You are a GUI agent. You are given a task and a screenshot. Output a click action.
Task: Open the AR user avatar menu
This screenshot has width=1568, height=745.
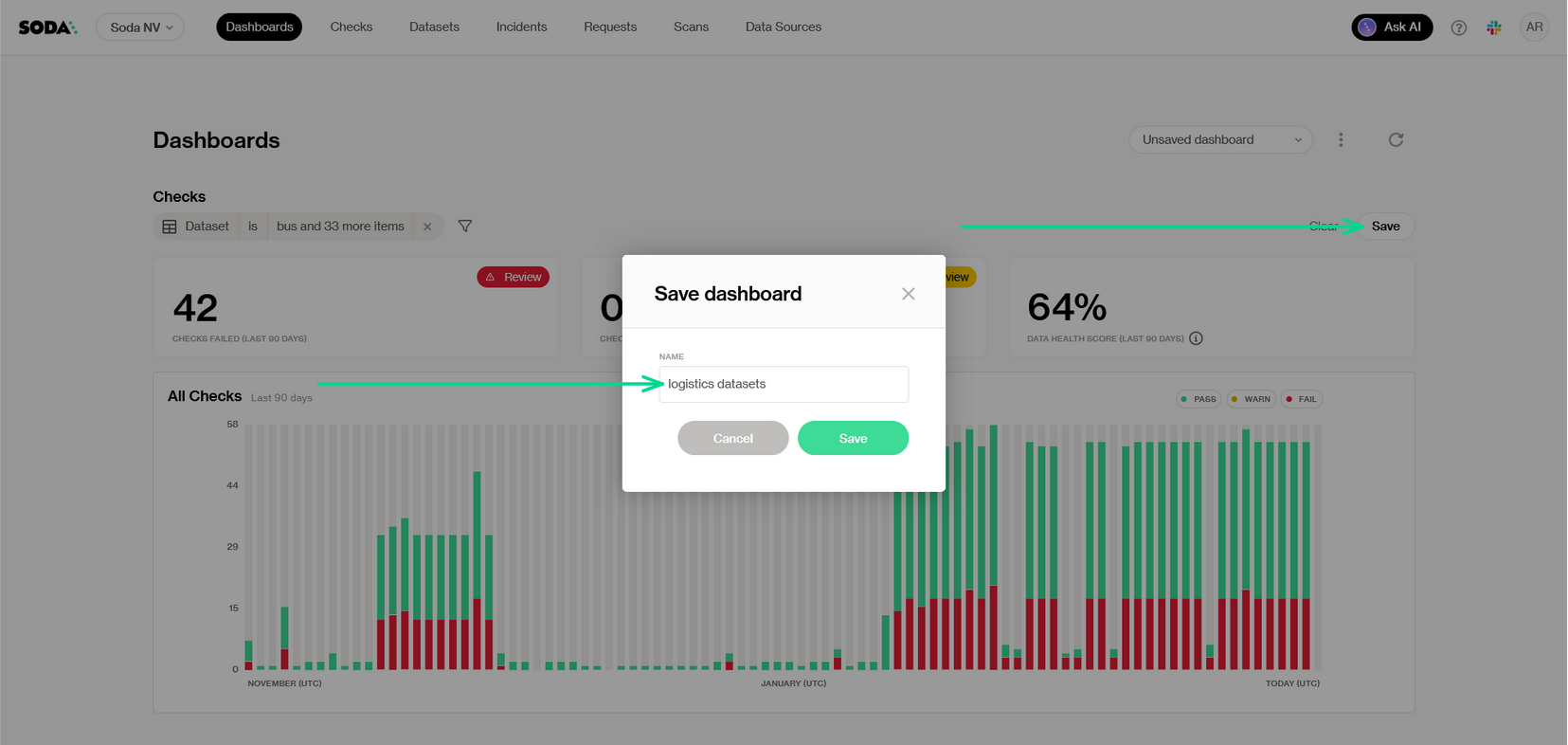(x=1534, y=27)
